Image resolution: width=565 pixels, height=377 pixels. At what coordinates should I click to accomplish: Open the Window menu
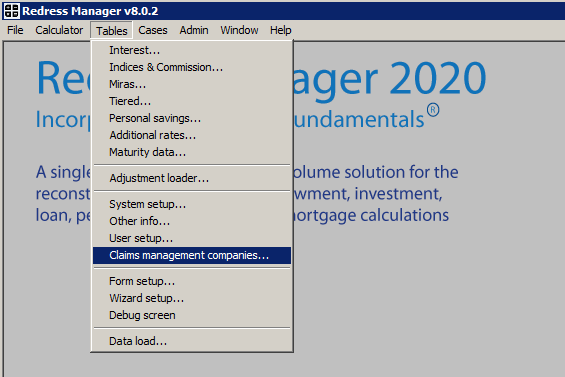[239, 30]
